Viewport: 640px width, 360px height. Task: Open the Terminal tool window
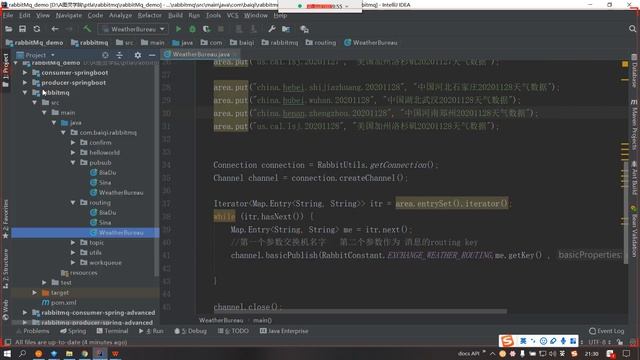112,331
